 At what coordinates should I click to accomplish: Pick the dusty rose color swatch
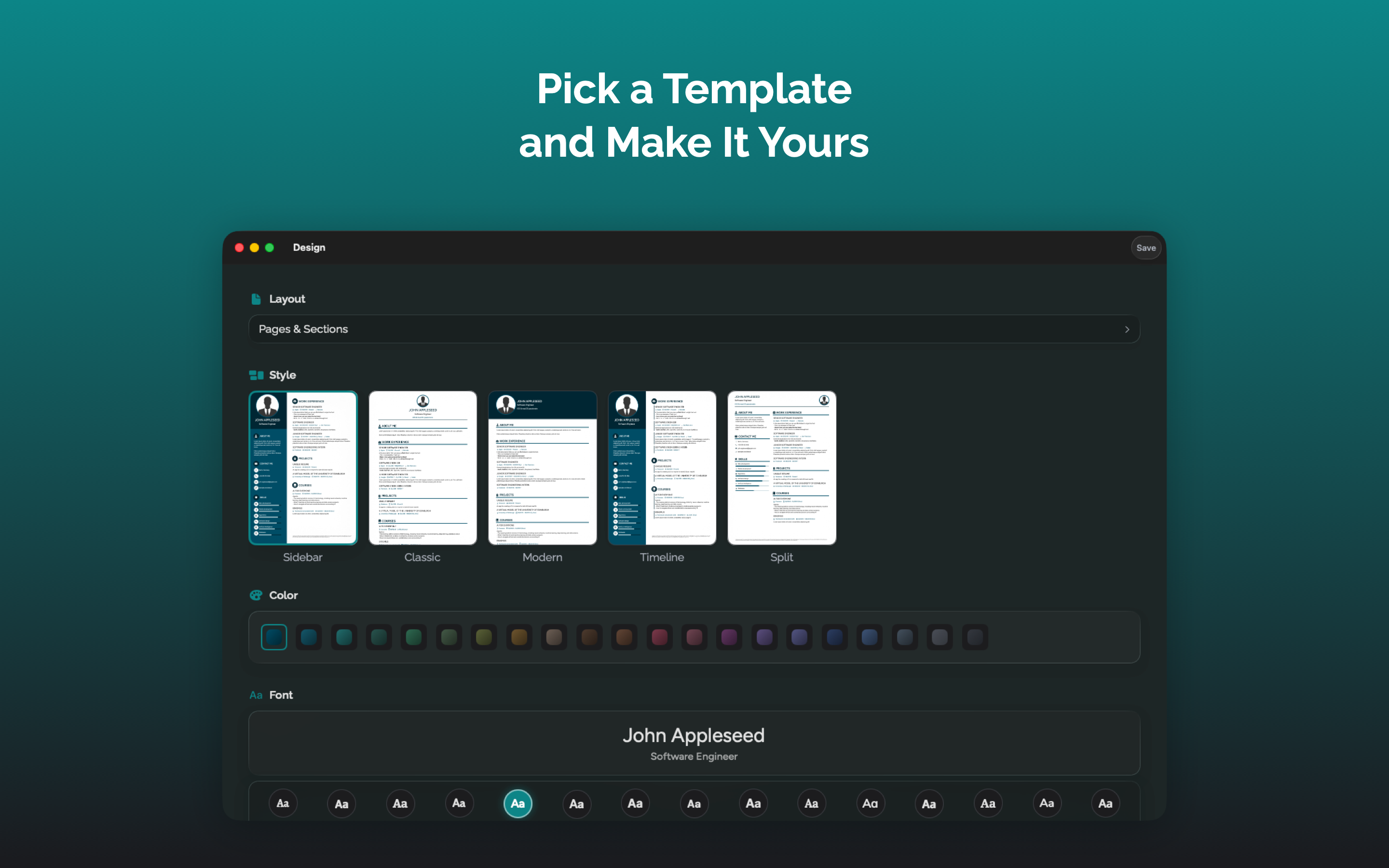click(694, 637)
